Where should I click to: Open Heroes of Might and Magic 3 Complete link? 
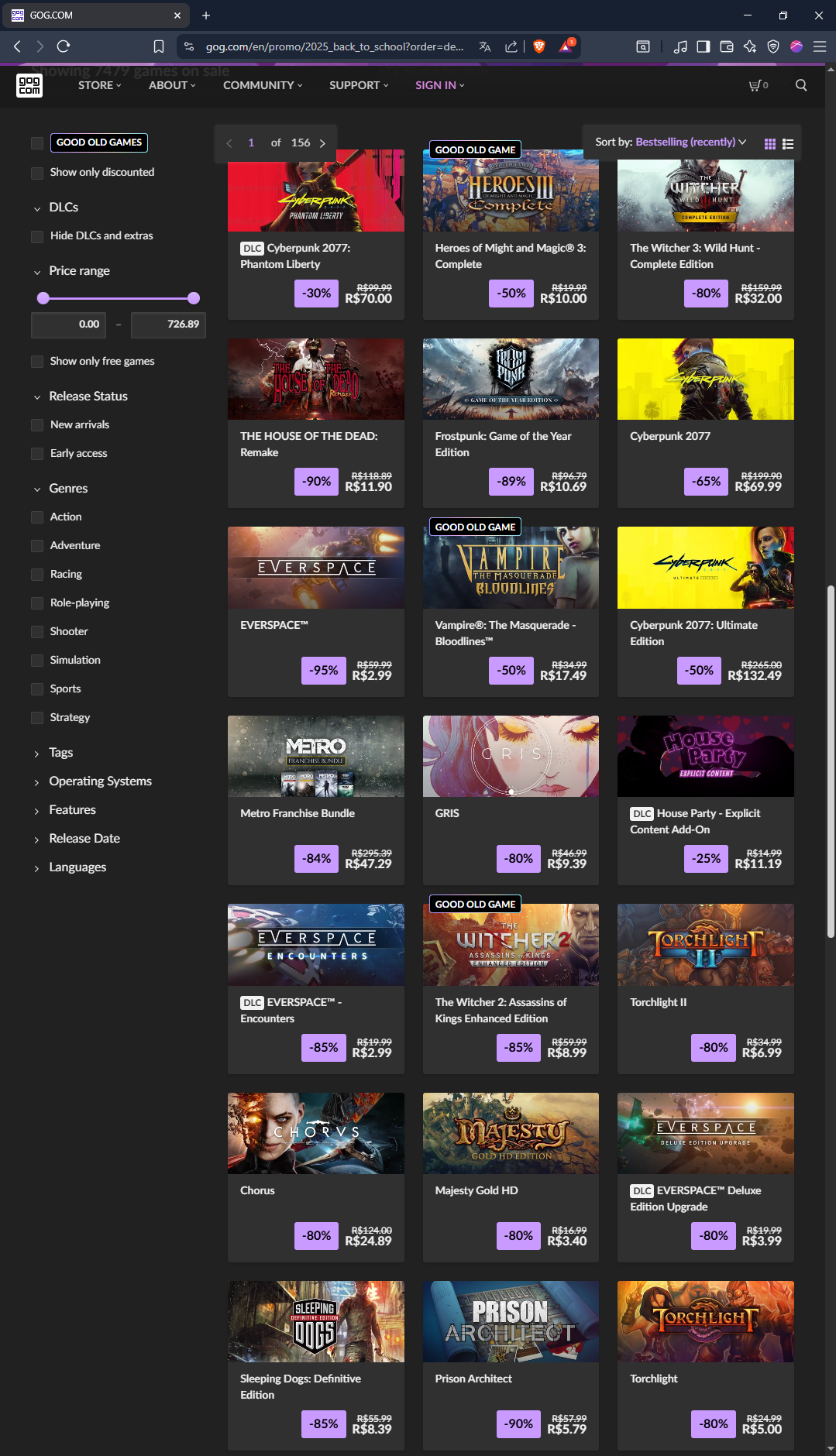511,256
